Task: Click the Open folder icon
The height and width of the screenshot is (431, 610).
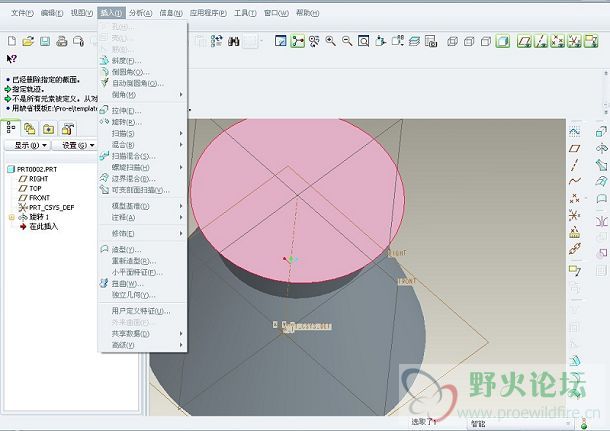Action: (x=28, y=41)
